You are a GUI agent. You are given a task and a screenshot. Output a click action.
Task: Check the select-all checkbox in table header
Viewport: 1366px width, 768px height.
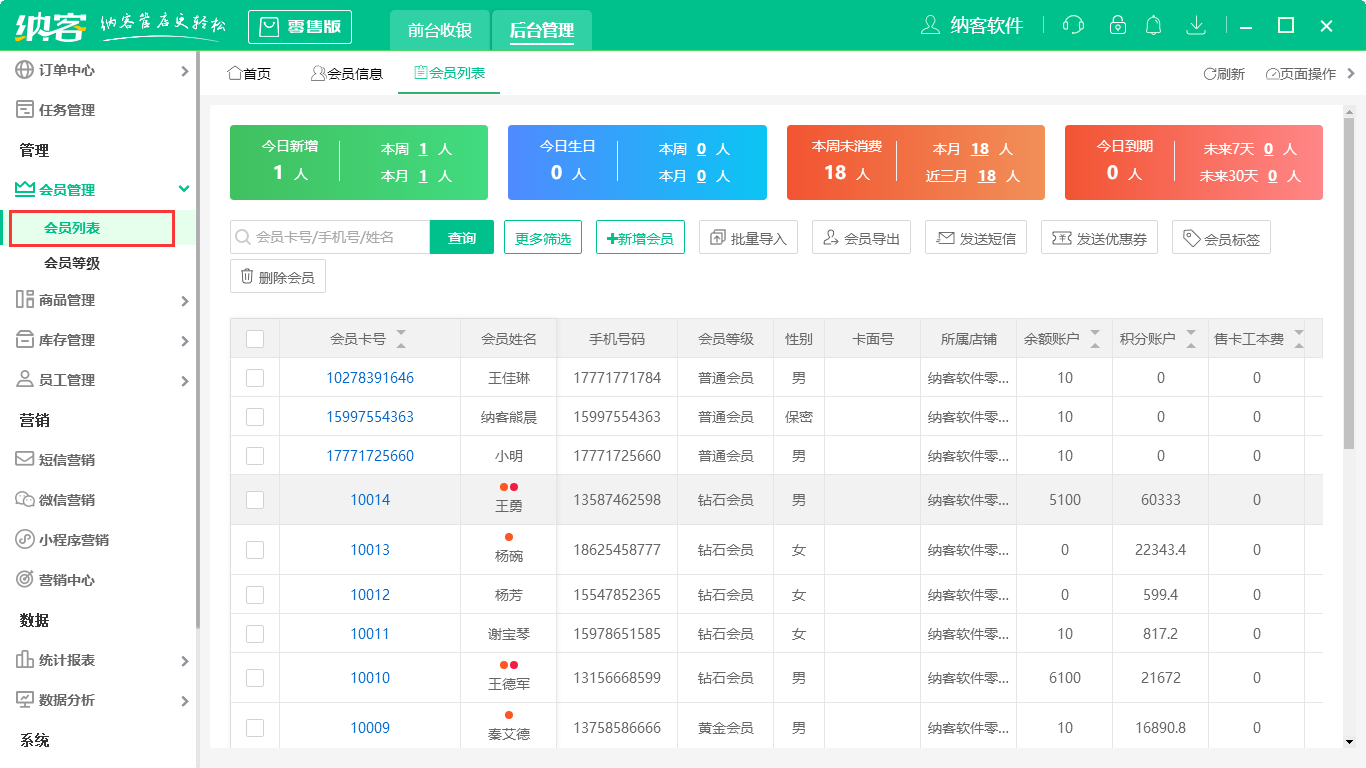(254, 337)
